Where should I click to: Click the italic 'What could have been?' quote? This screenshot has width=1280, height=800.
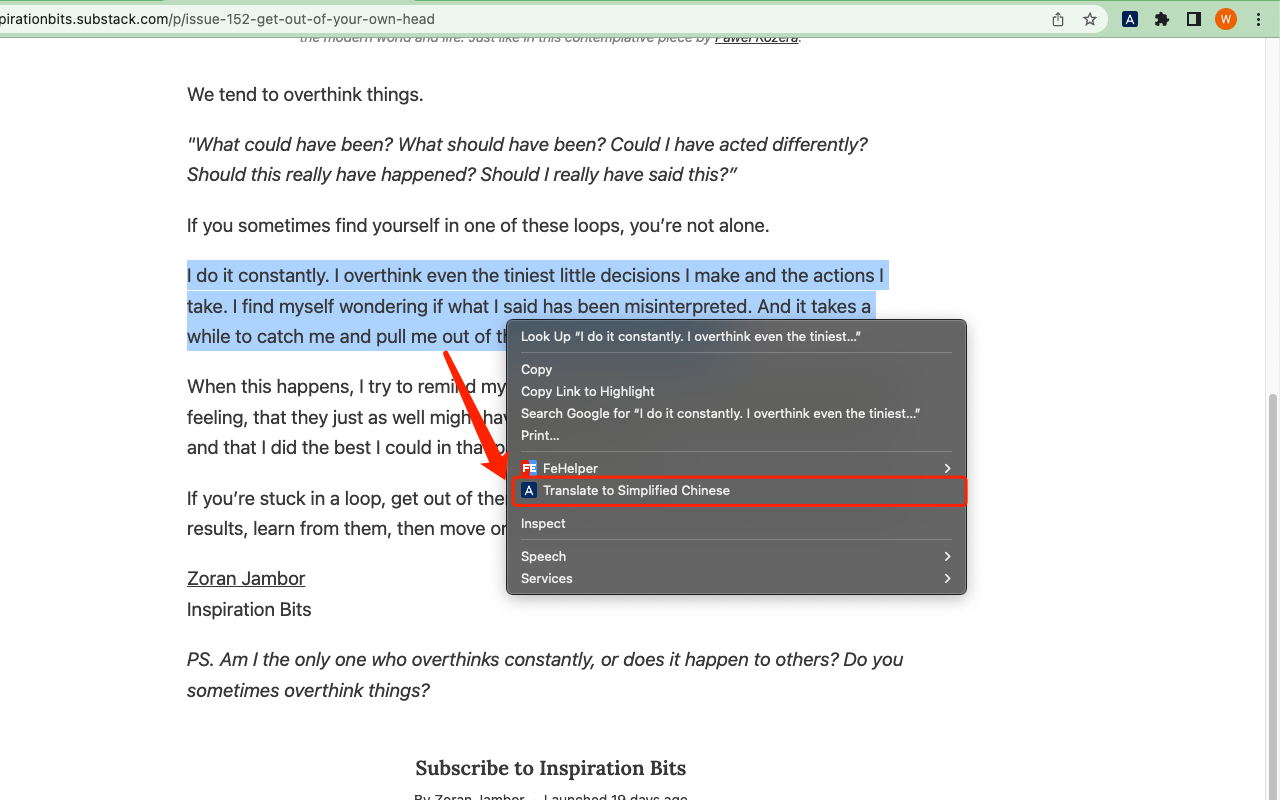click(x=527, y=159)
